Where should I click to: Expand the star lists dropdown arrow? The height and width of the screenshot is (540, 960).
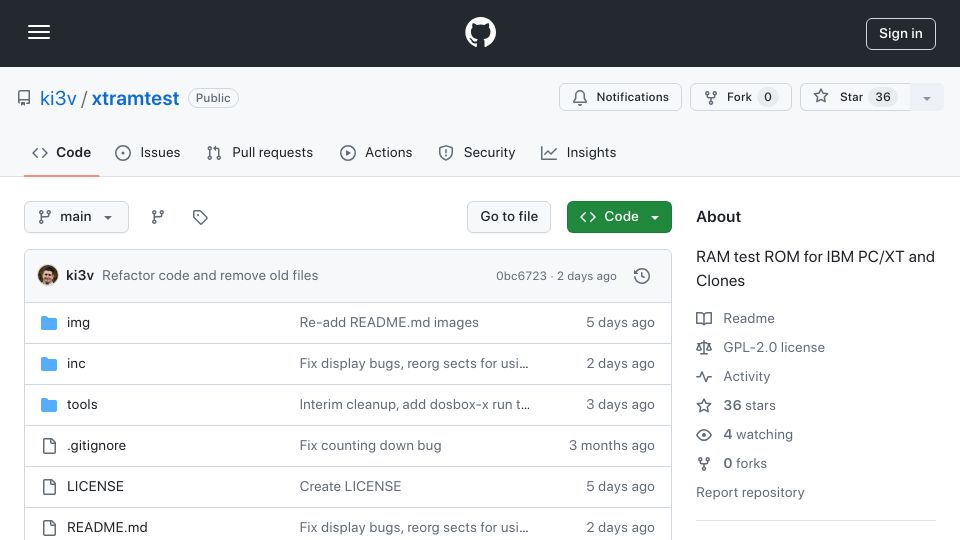pos(927,97)
